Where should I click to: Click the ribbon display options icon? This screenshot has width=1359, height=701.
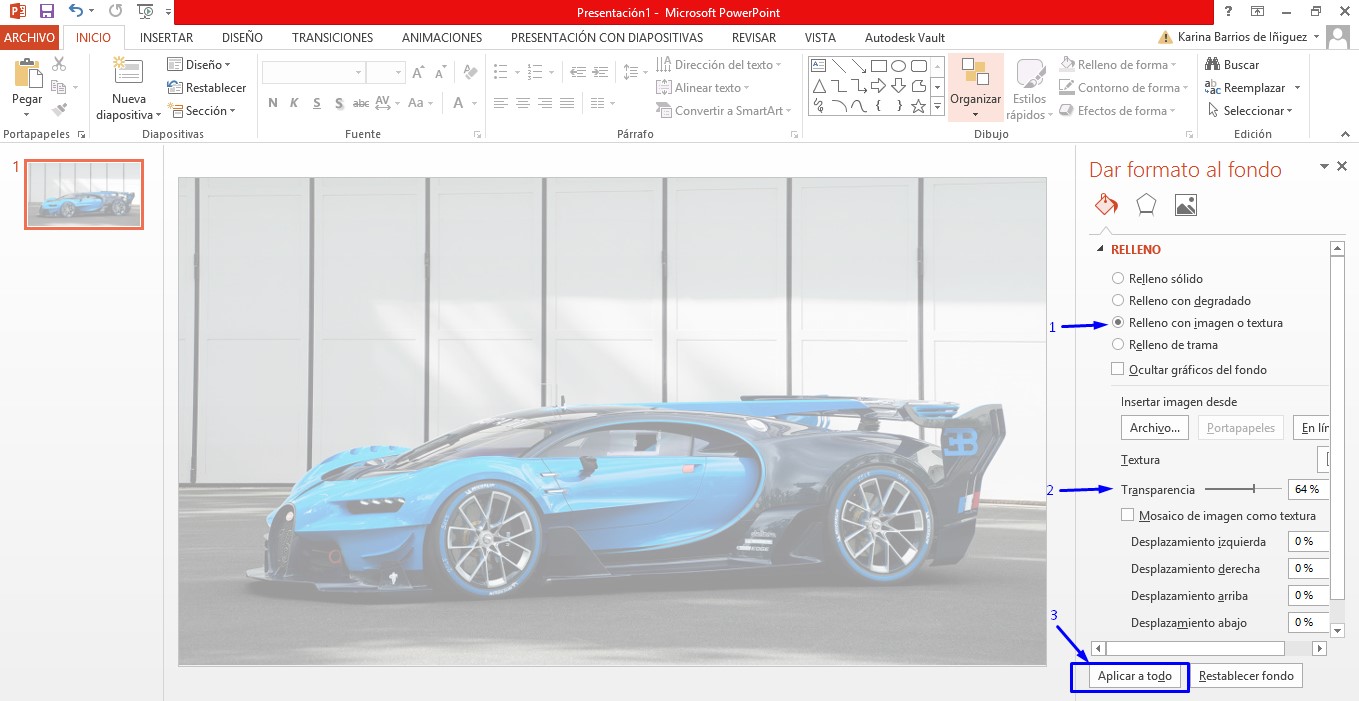click(1256, 12)
